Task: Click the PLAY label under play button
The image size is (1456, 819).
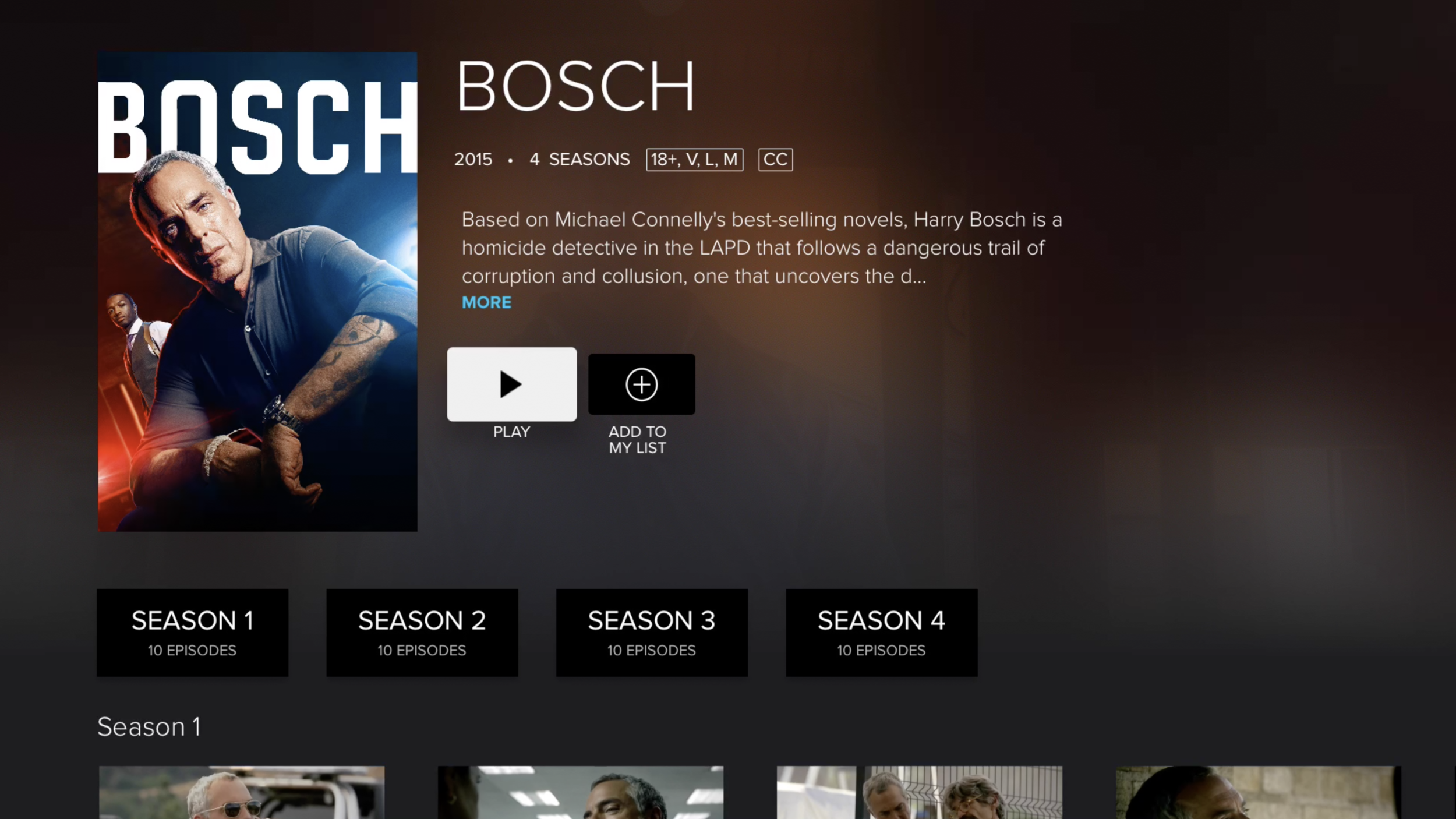Action: coord(511,432)
